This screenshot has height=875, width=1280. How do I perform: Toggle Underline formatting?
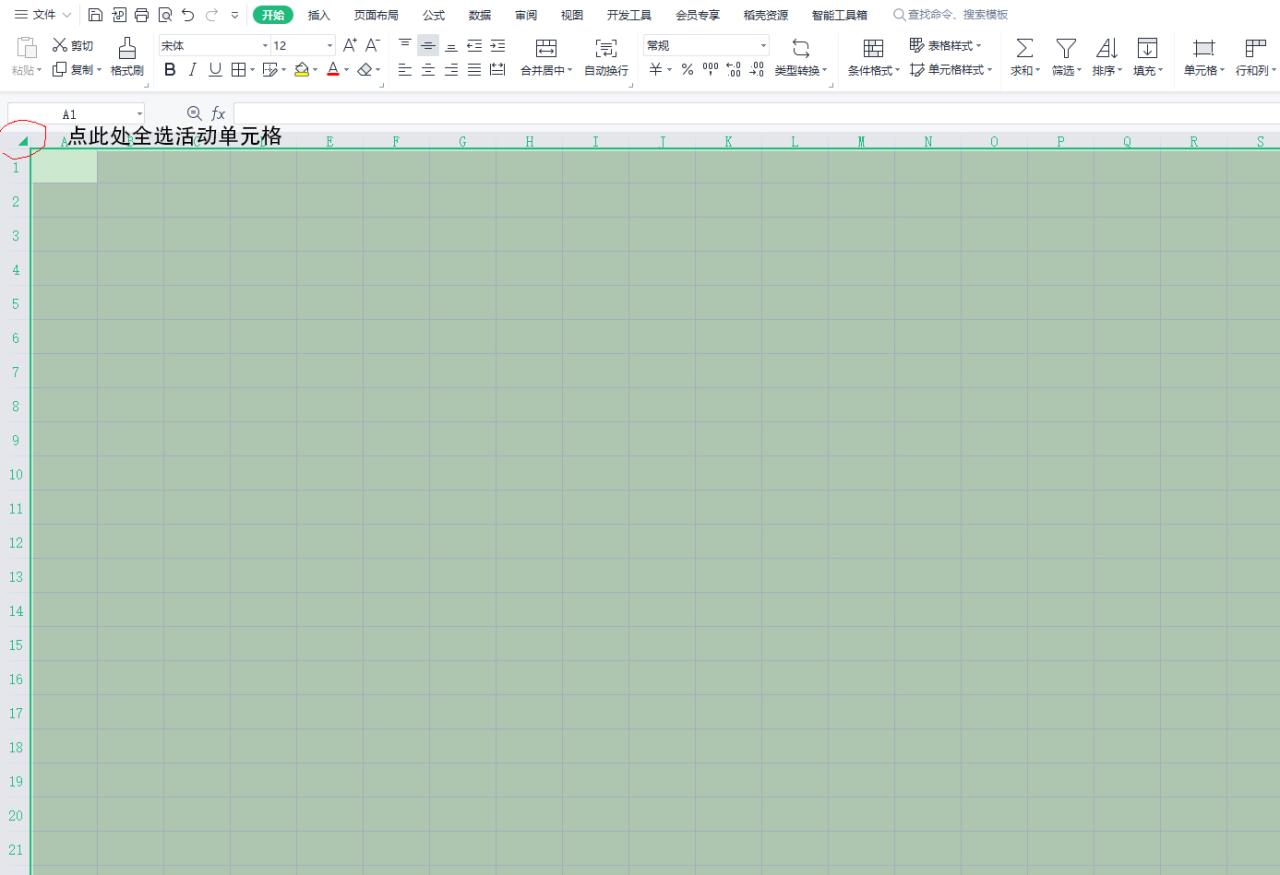tap(215, 70)
